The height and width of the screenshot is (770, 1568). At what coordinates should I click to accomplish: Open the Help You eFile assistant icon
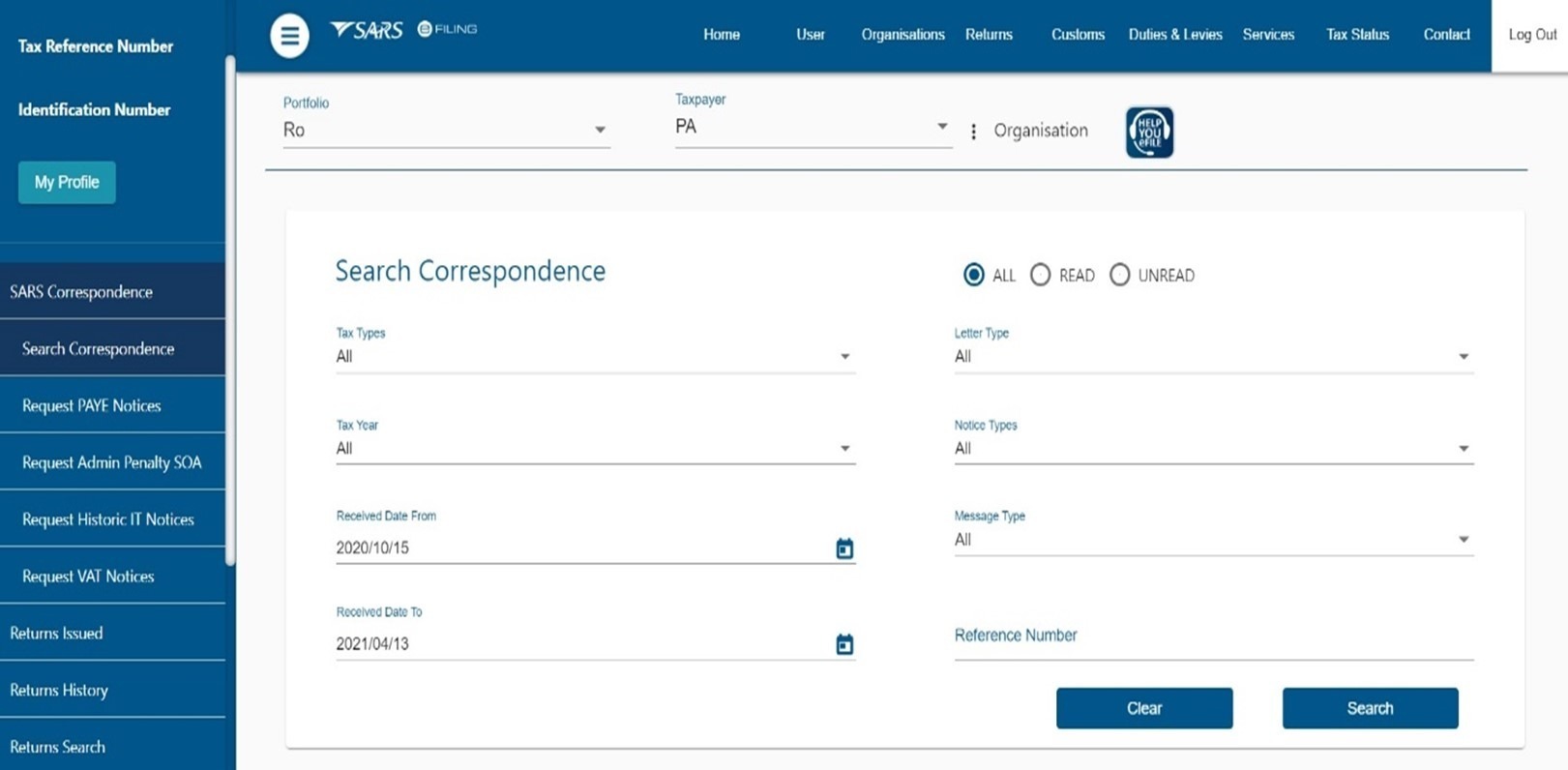(1149, 132)
